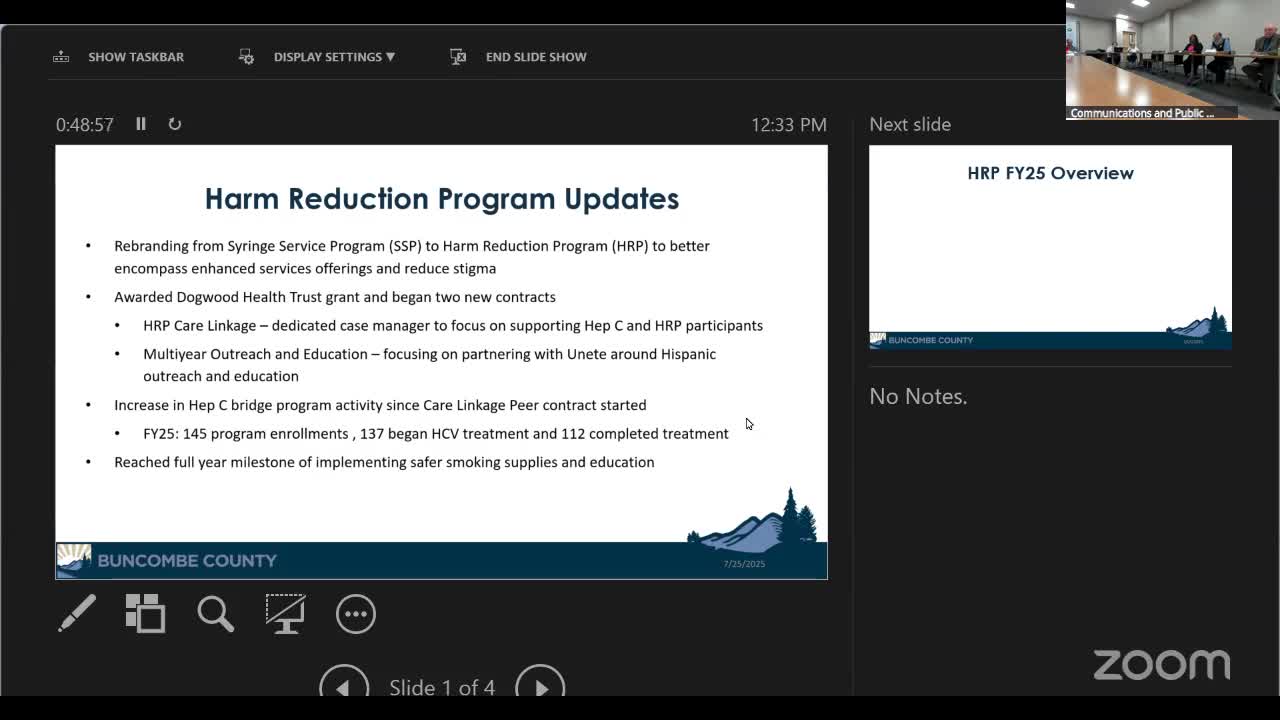The height and width of the screenshot is (720, 1280).
Task: Click the Show Taskbar icon
Action: (61, 57)
